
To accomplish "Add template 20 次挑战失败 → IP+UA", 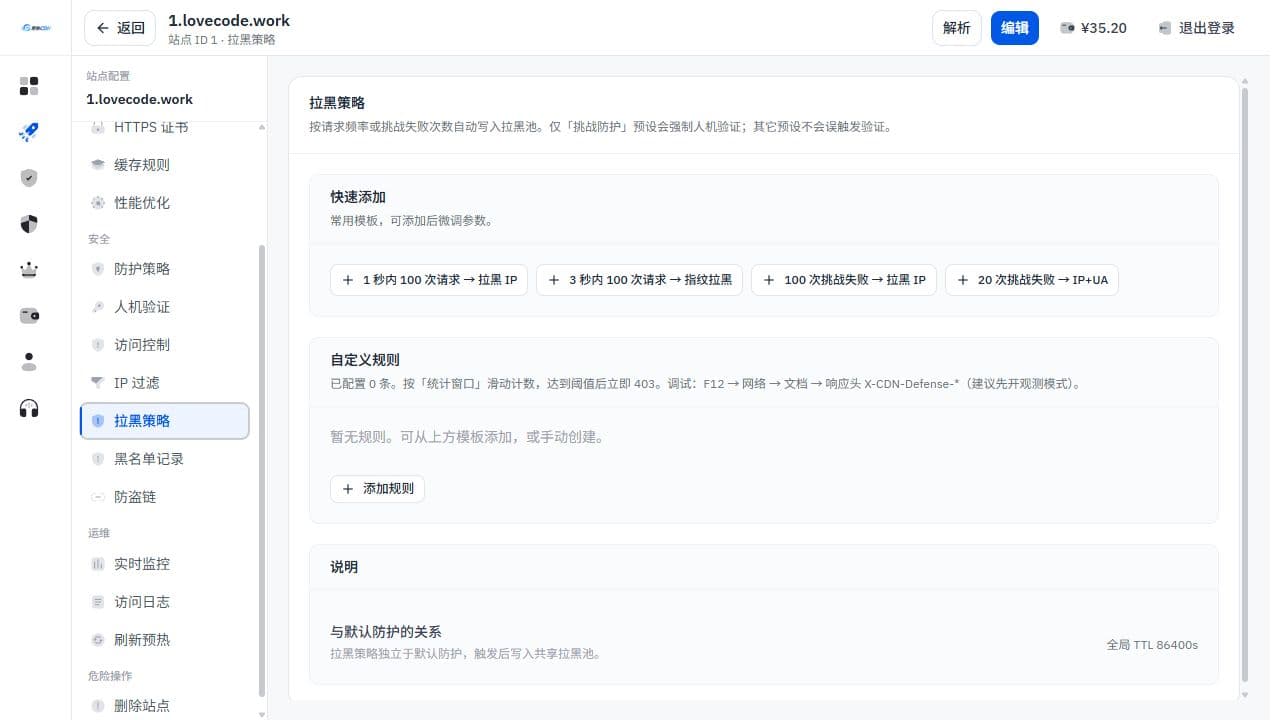I will [1032, 280].
